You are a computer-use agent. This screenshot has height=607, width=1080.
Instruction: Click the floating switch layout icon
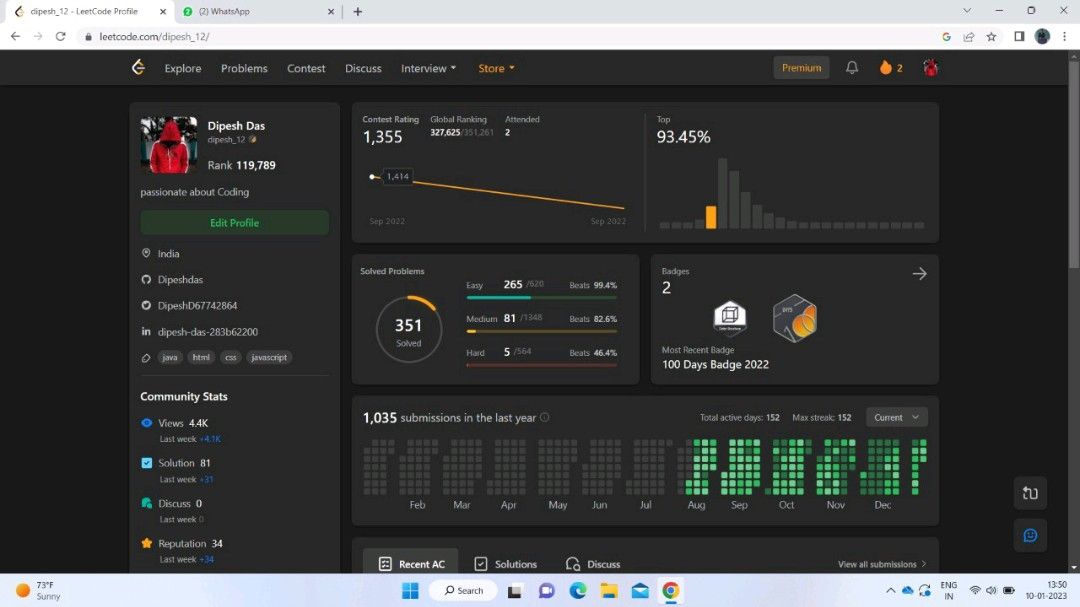(1030, 493)
